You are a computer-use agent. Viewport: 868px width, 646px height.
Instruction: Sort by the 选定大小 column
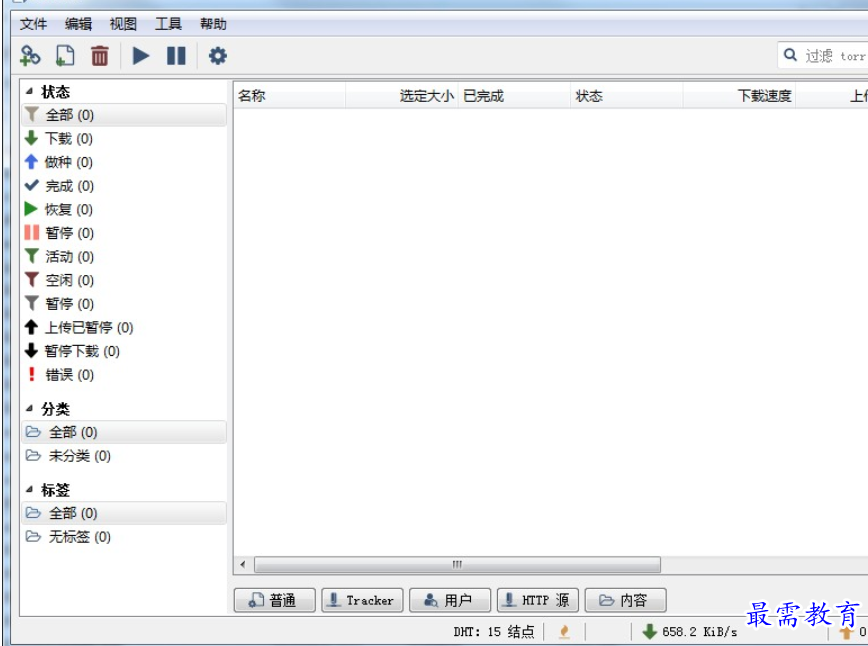(401, 96)
